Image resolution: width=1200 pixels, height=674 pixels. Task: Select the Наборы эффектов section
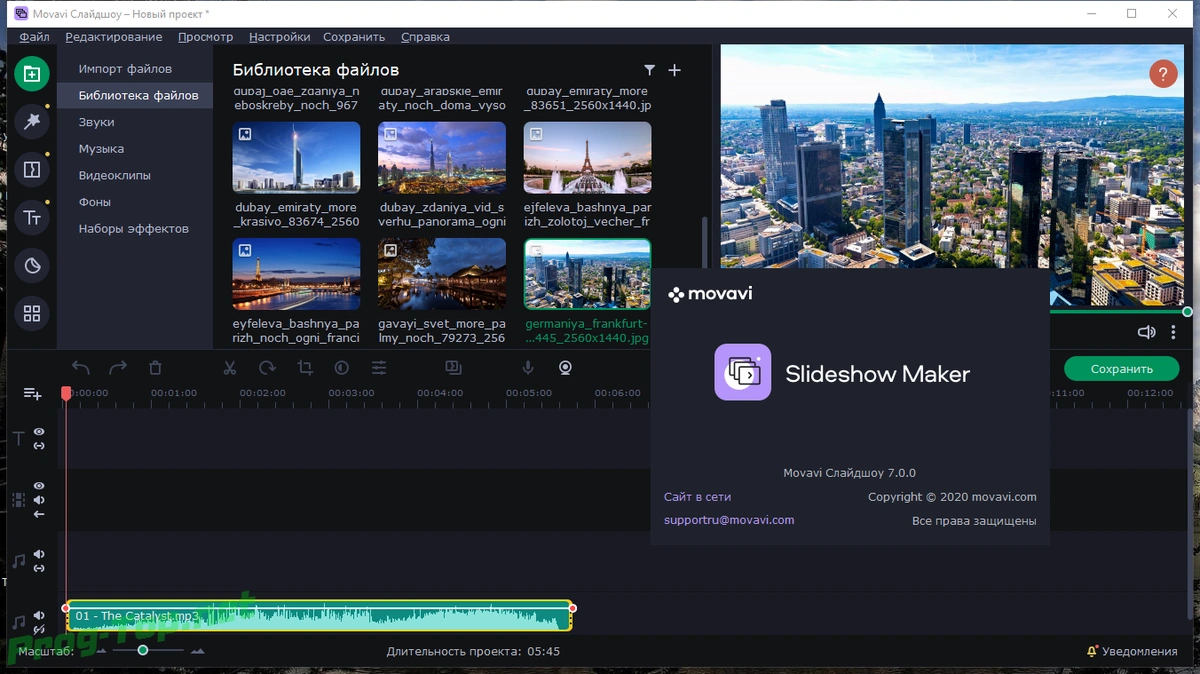pos(135,229)
